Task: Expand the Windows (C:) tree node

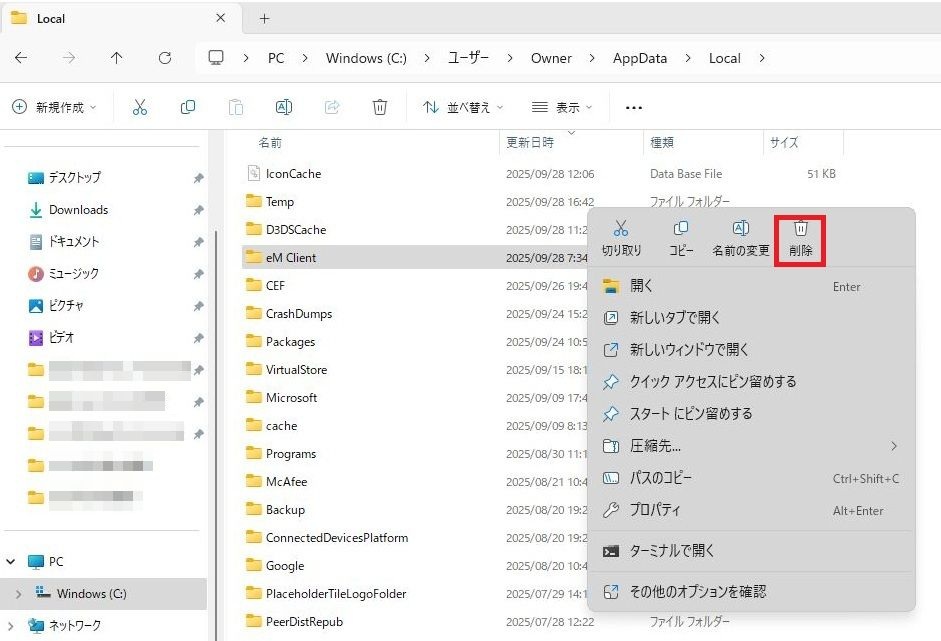Action: [17, 594]
